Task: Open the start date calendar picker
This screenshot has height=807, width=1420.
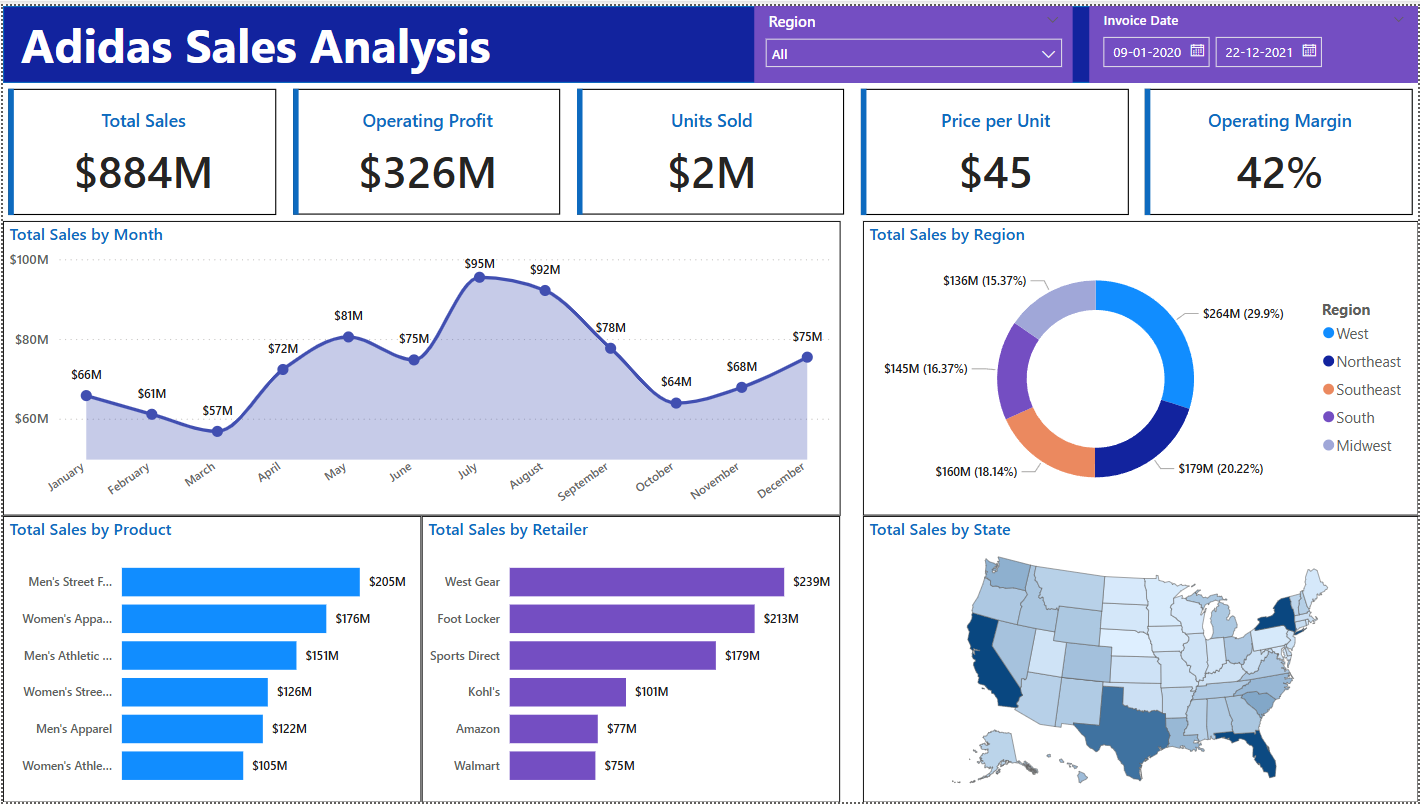Action: tap(1197, 52)
